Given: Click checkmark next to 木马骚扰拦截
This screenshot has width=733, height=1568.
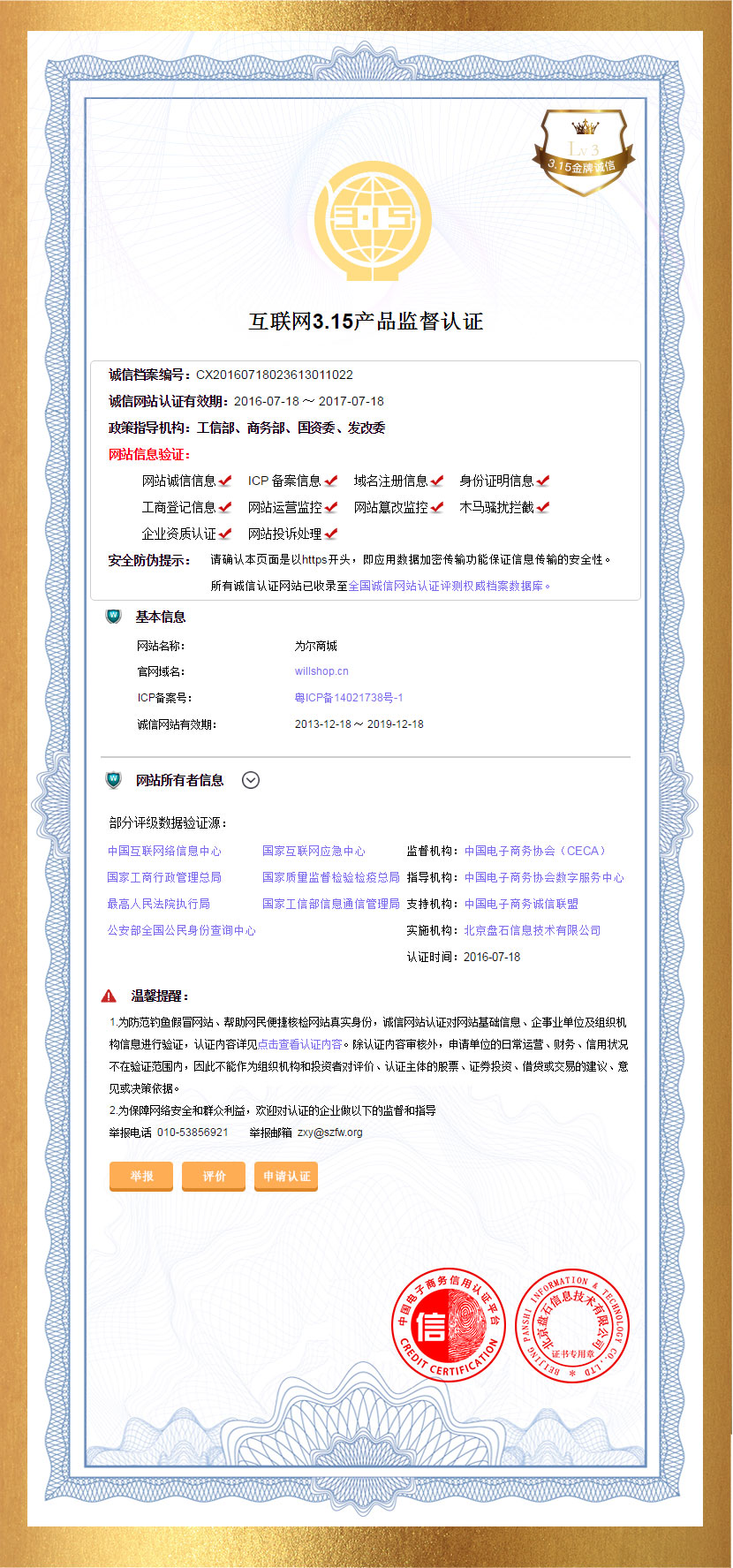Looking at the screenshot, I should pos(543,507).
